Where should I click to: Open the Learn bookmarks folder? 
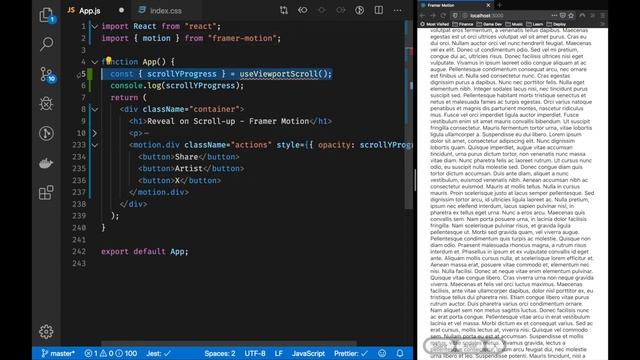click(535, 24)
